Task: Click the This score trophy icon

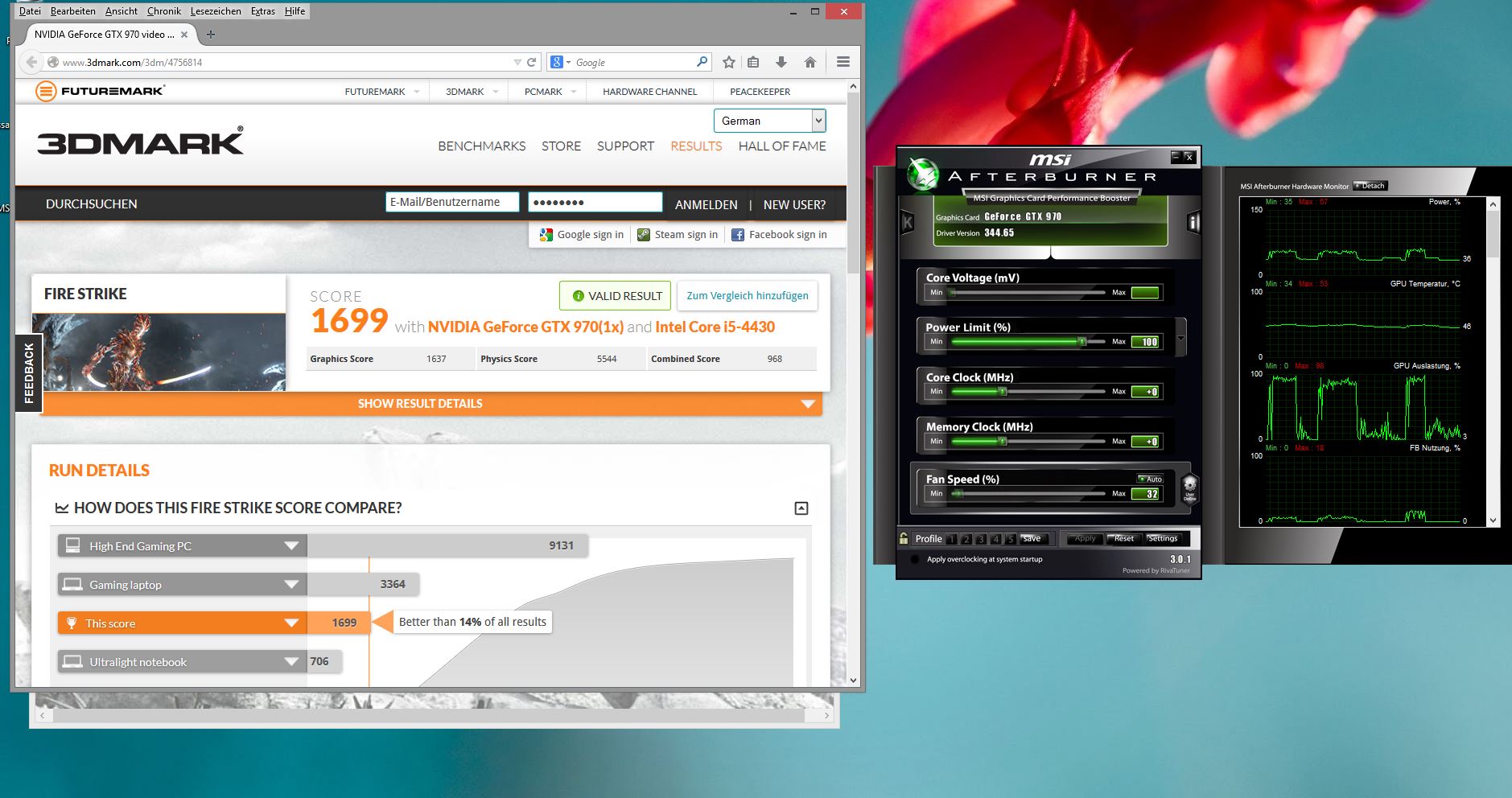Action: click(x=72, y=623)
